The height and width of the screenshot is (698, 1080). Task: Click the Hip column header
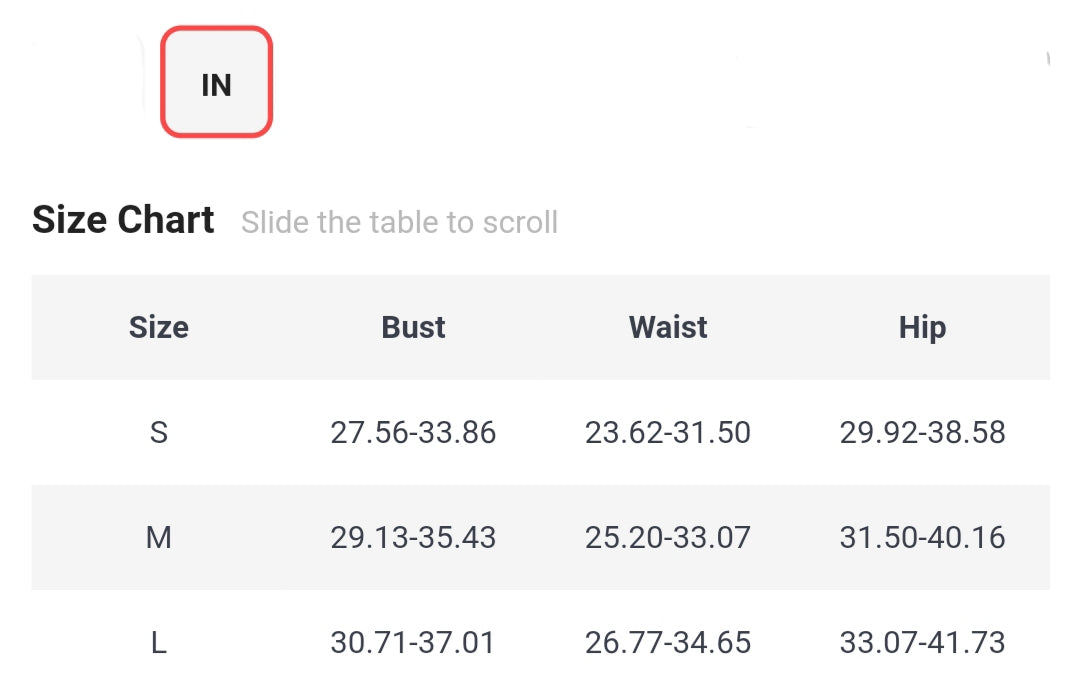pos(922,327)
